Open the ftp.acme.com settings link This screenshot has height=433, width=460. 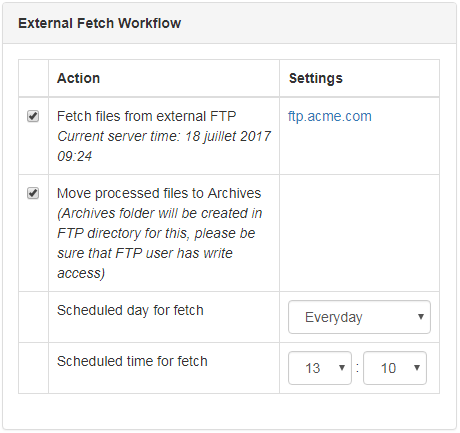click(330, 116)
